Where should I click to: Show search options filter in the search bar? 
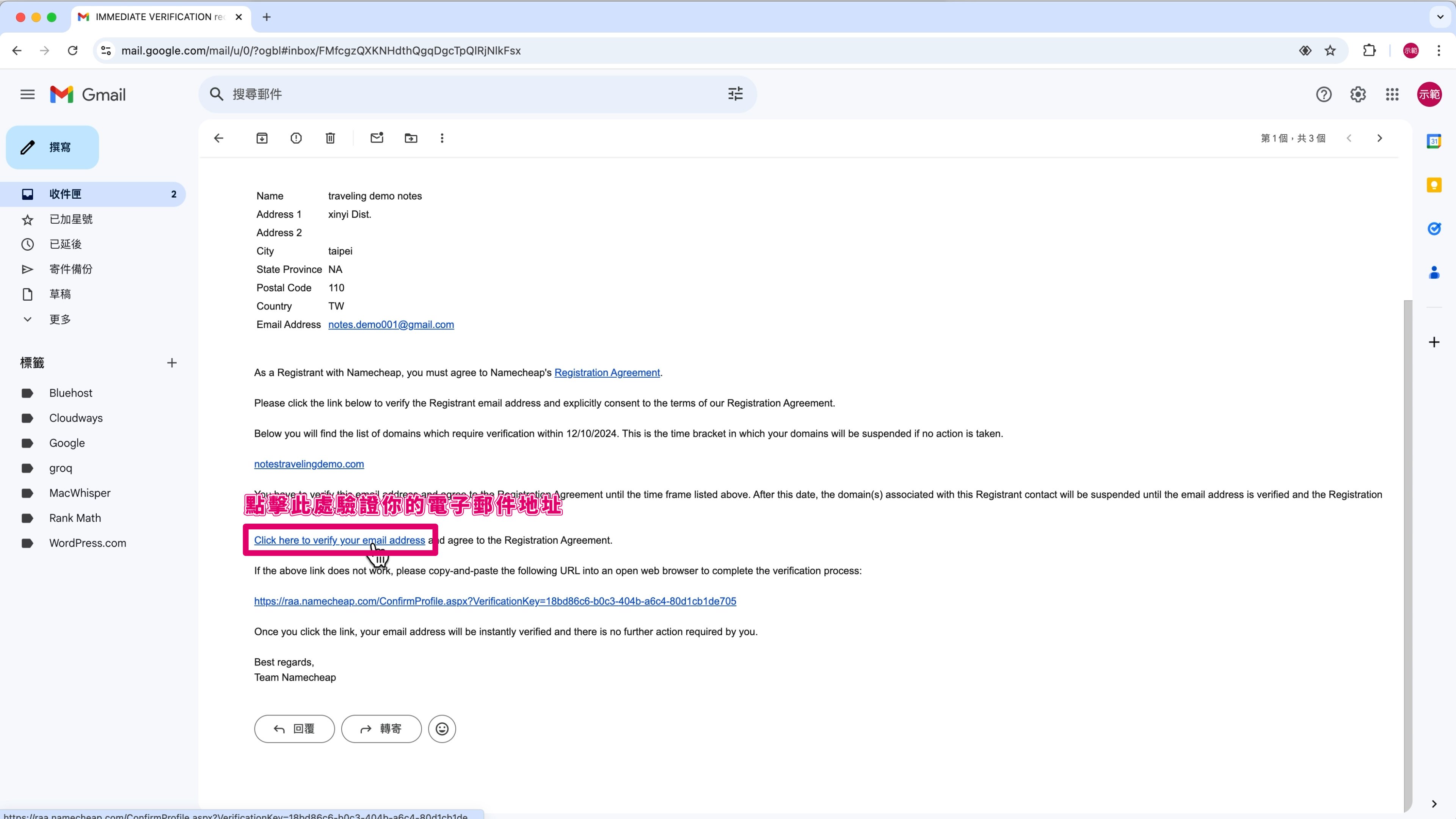coord(735,94)
